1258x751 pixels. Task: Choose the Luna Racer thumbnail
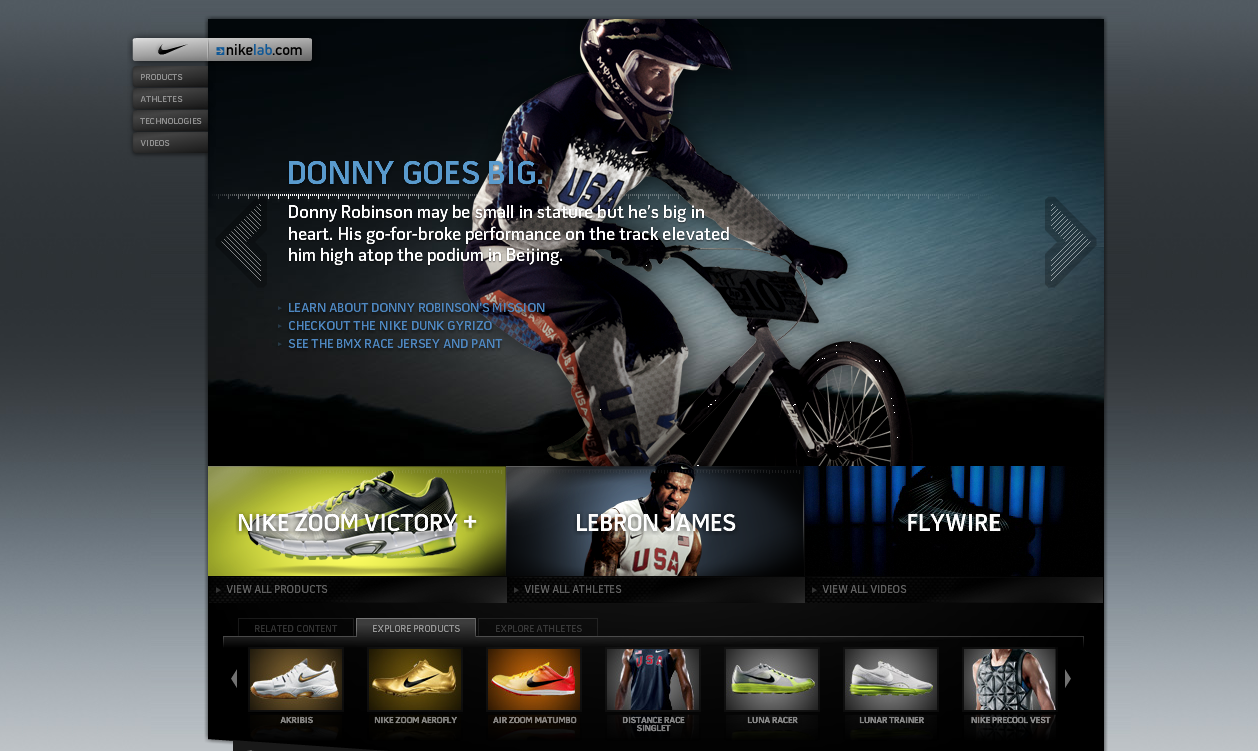click(x=772, y=680)
